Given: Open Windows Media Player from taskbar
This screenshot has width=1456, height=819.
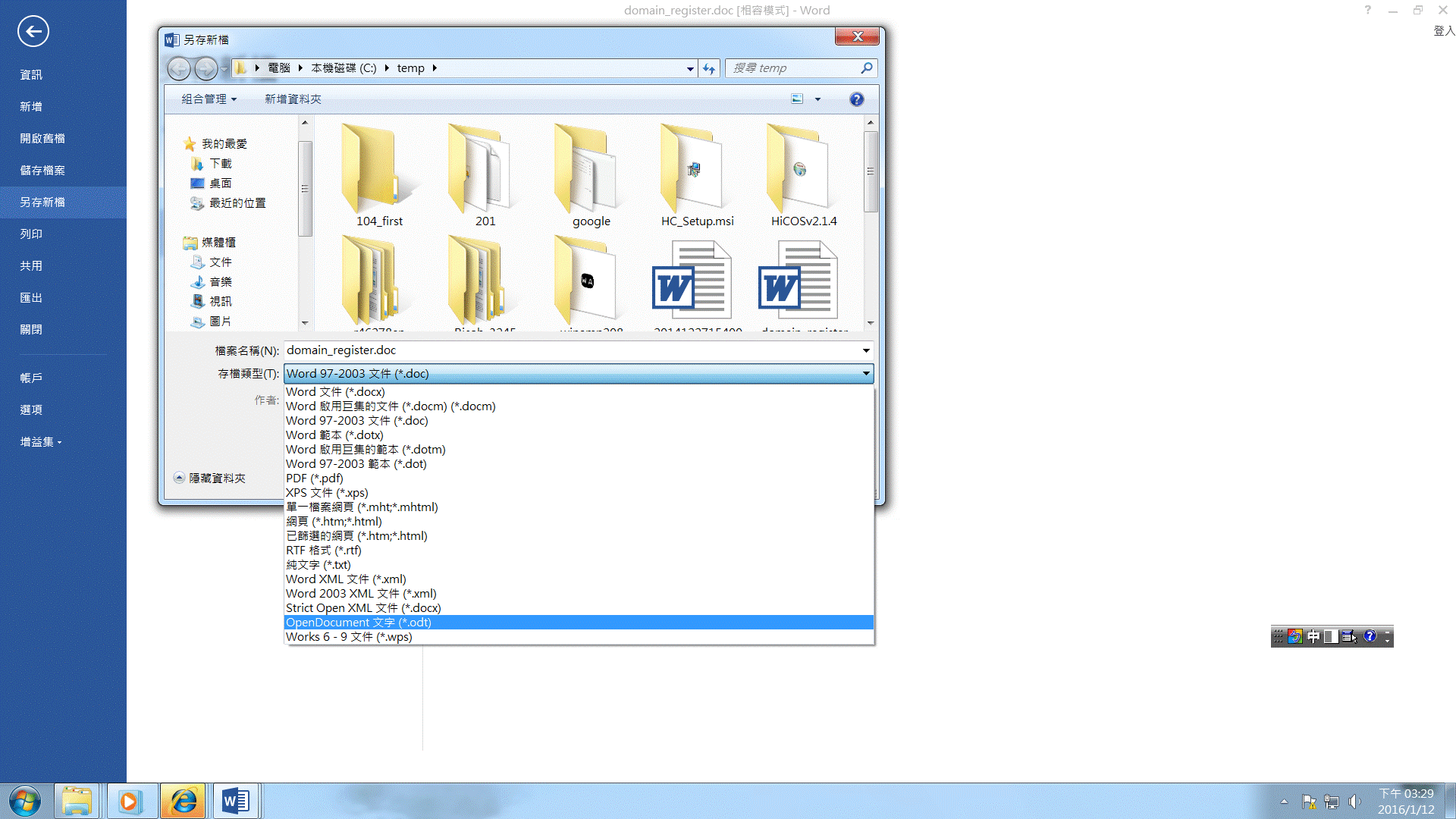Looking at the screenshot, I should 130,801.
